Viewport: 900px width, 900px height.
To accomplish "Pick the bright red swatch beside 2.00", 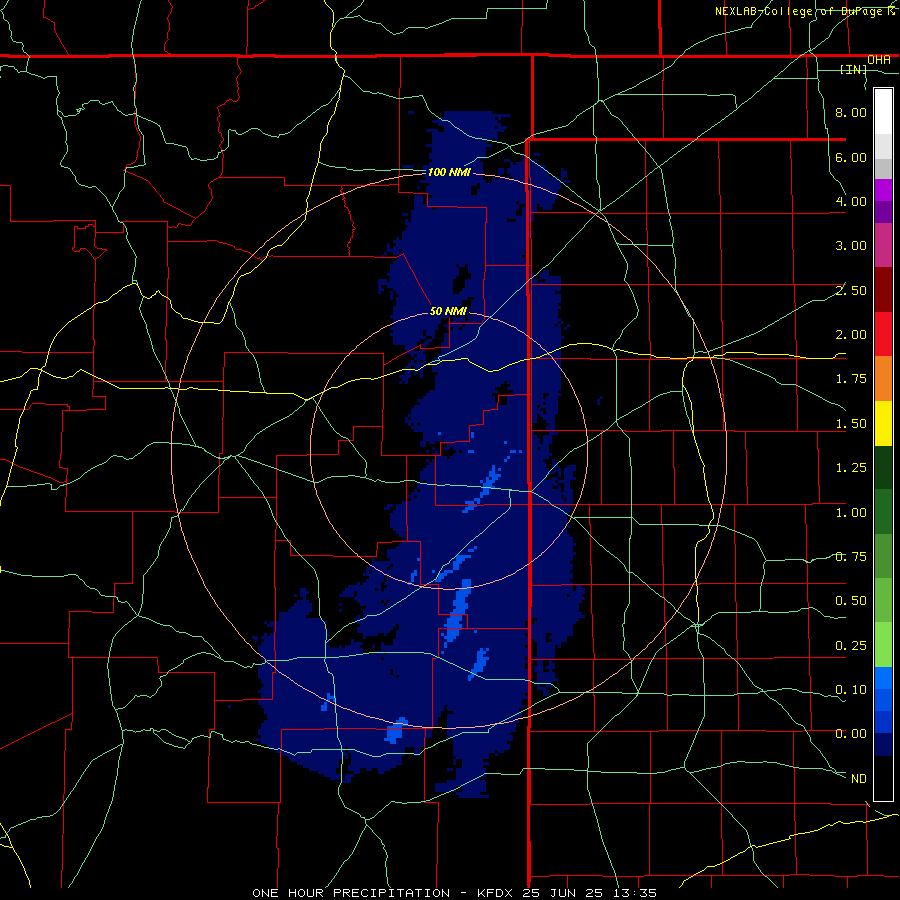I will (x=883, y=334).
